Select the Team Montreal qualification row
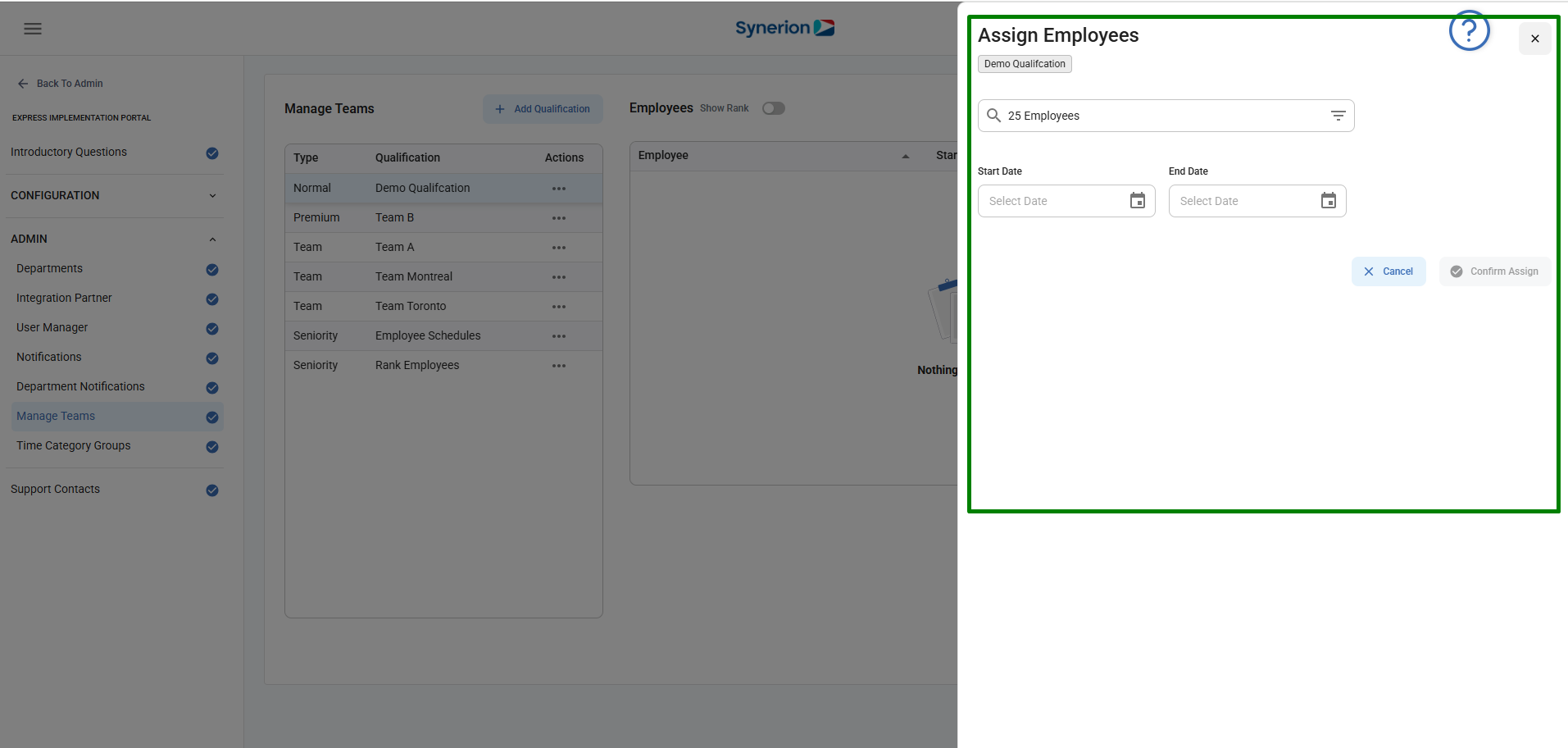 [443, 276]
